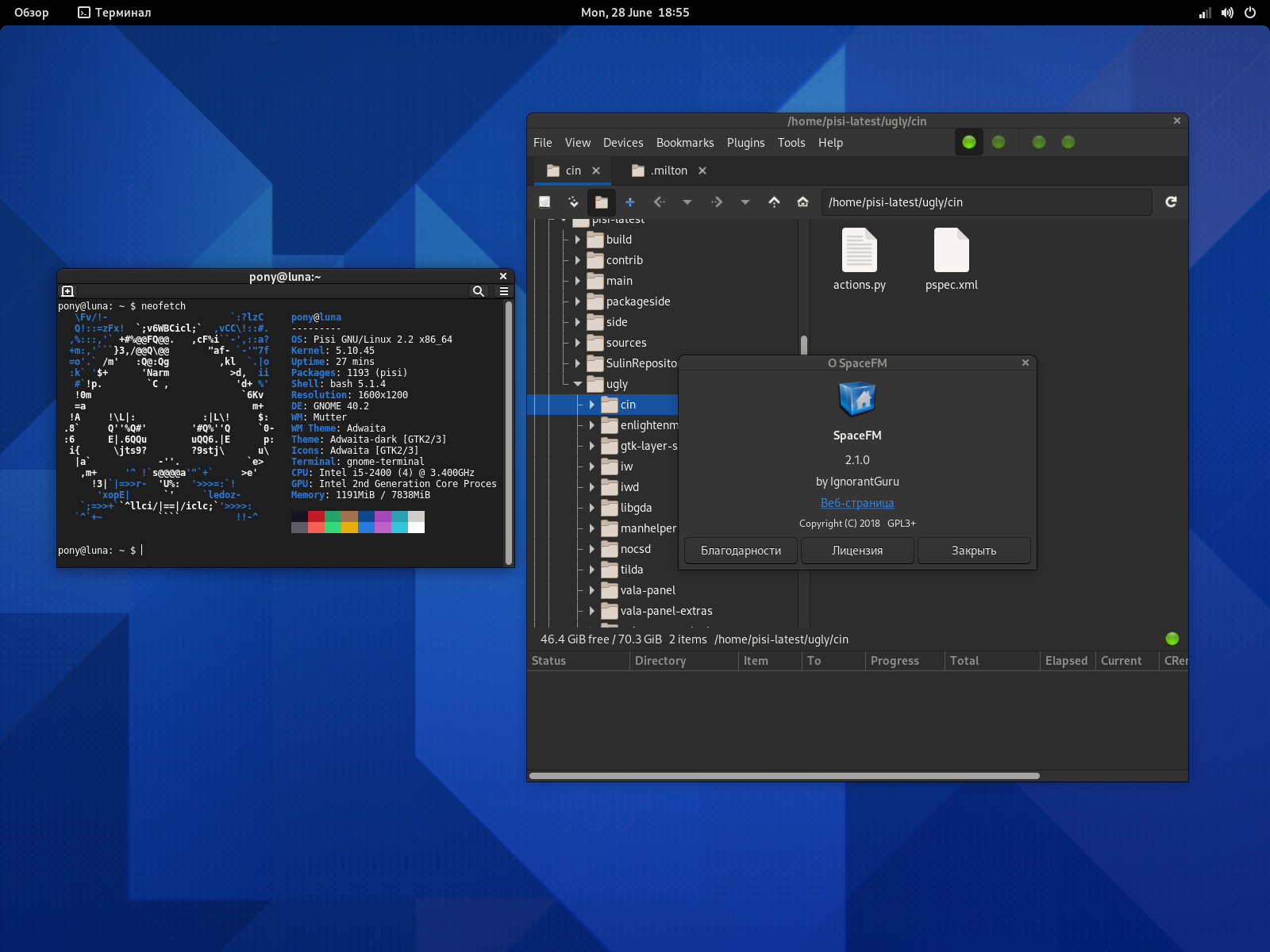Open the View menu

coord(578,143)
